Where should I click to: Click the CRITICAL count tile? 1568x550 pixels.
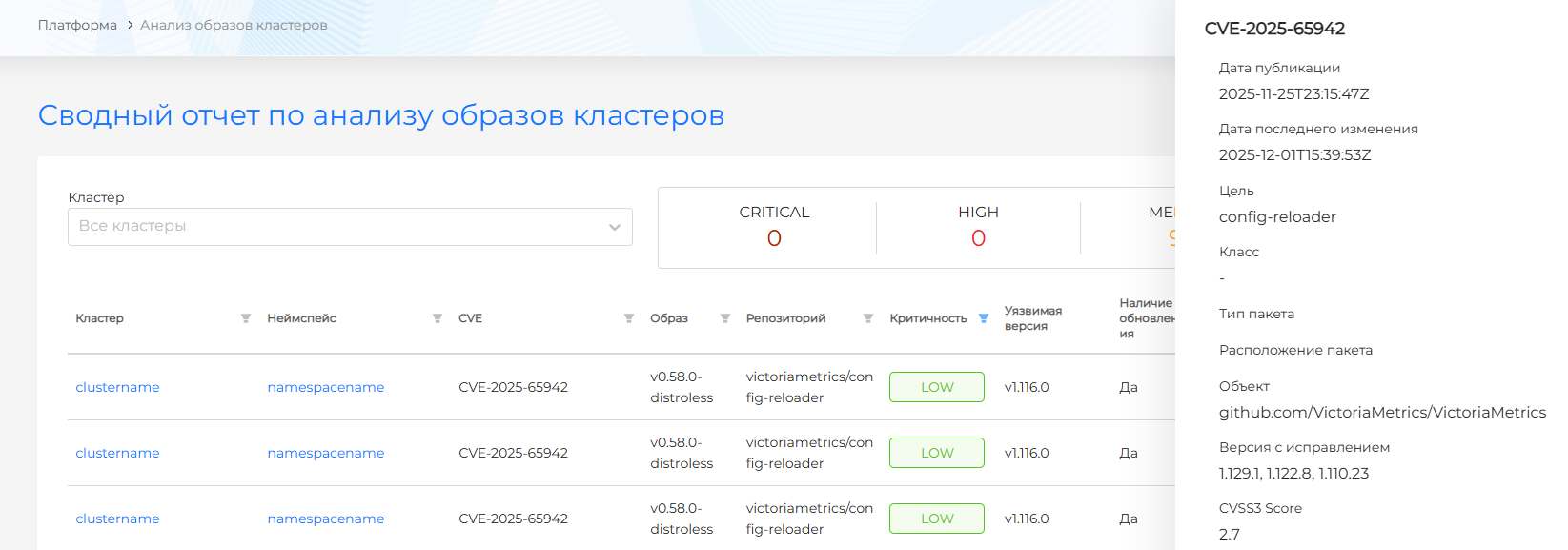(x=774, y=226)
